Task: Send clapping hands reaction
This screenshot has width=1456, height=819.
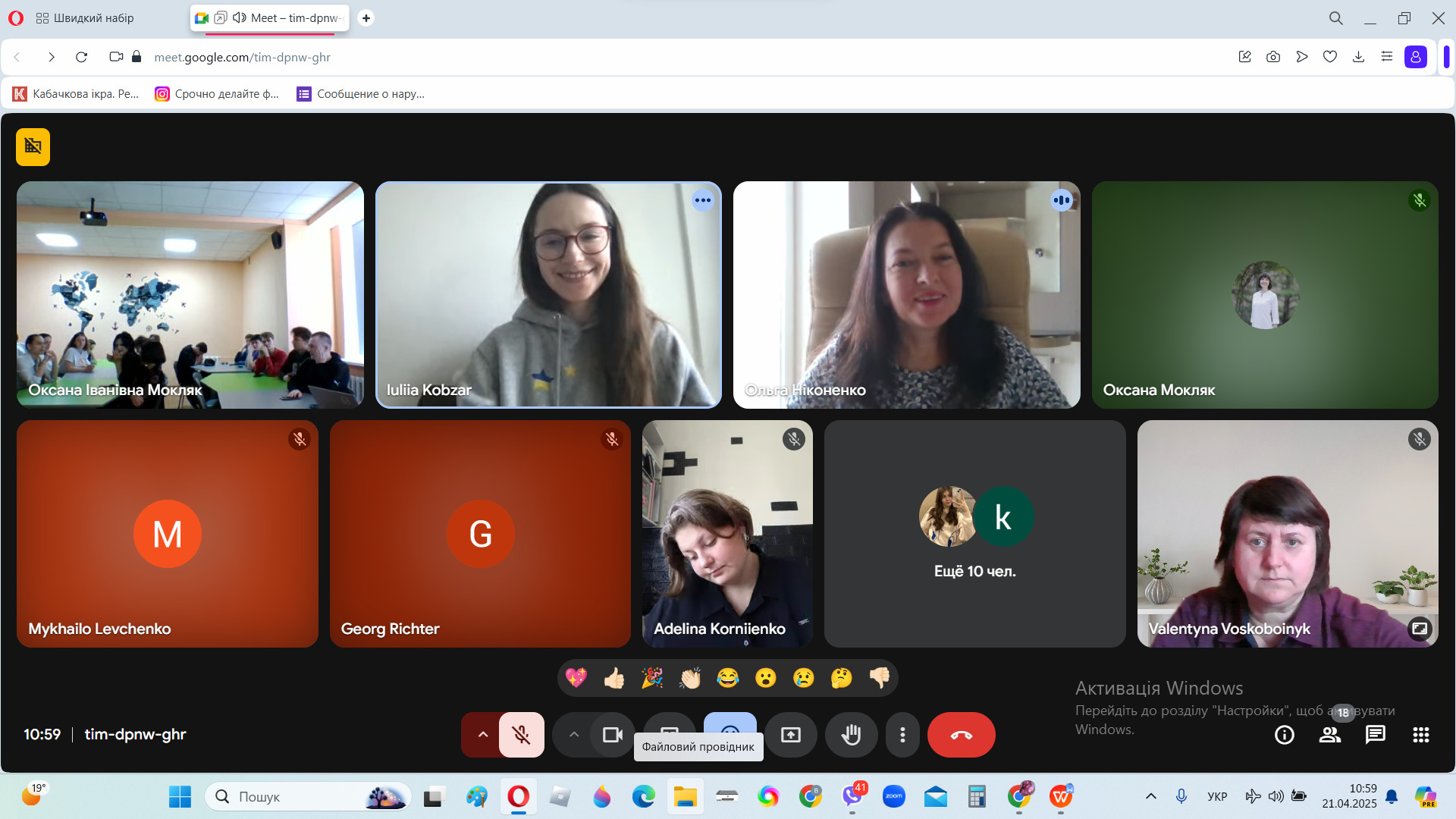Action: [690, 677]
